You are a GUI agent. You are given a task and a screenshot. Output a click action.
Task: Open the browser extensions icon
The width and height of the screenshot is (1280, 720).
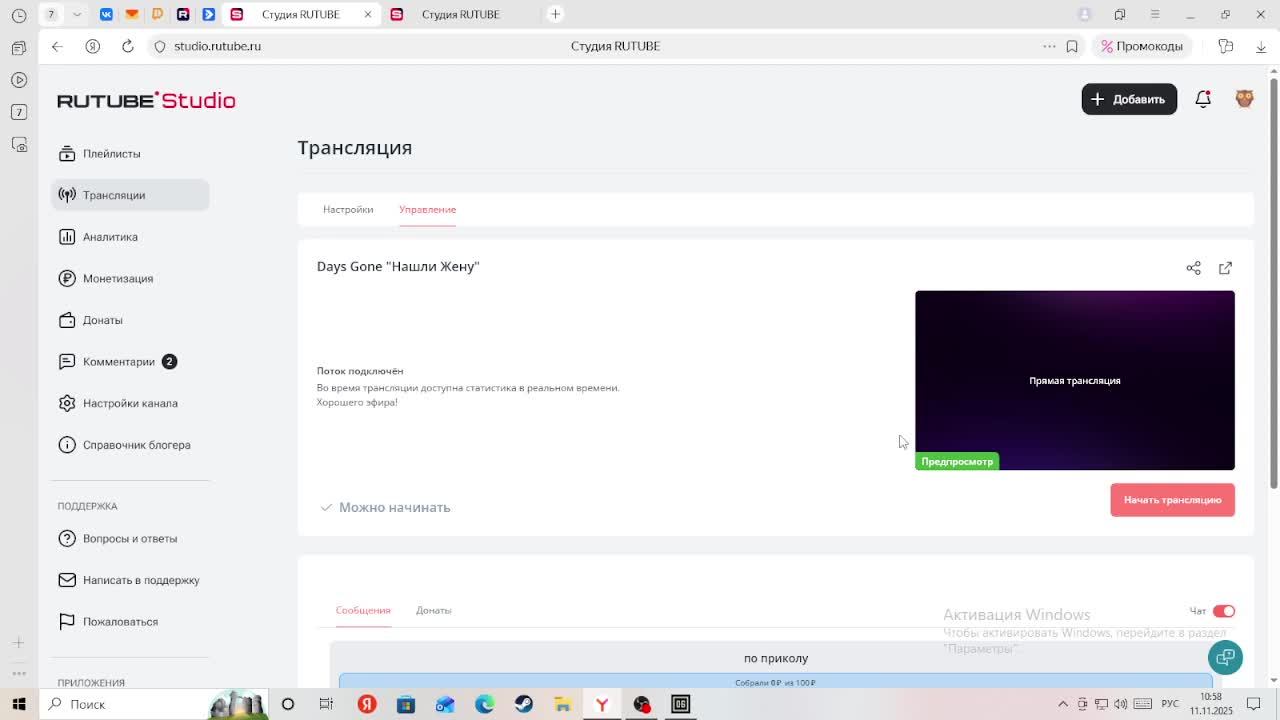coord(1226,46)
